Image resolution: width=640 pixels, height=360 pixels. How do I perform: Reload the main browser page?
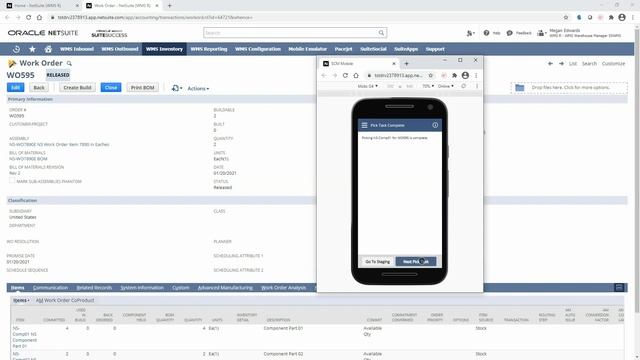click(x=29, y=18)
